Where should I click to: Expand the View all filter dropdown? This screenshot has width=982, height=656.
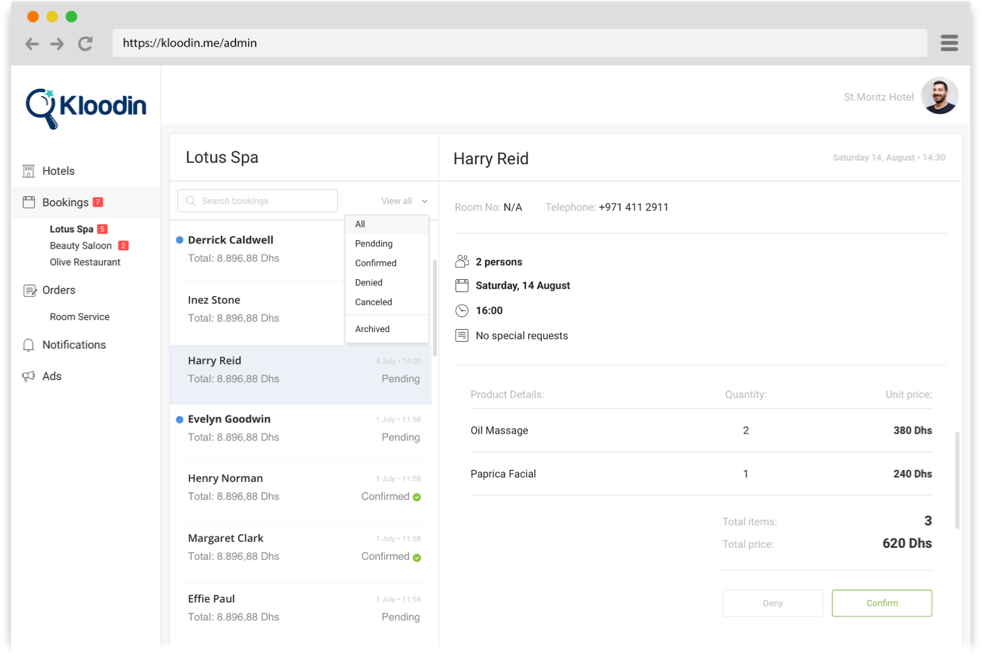(404, 201)
